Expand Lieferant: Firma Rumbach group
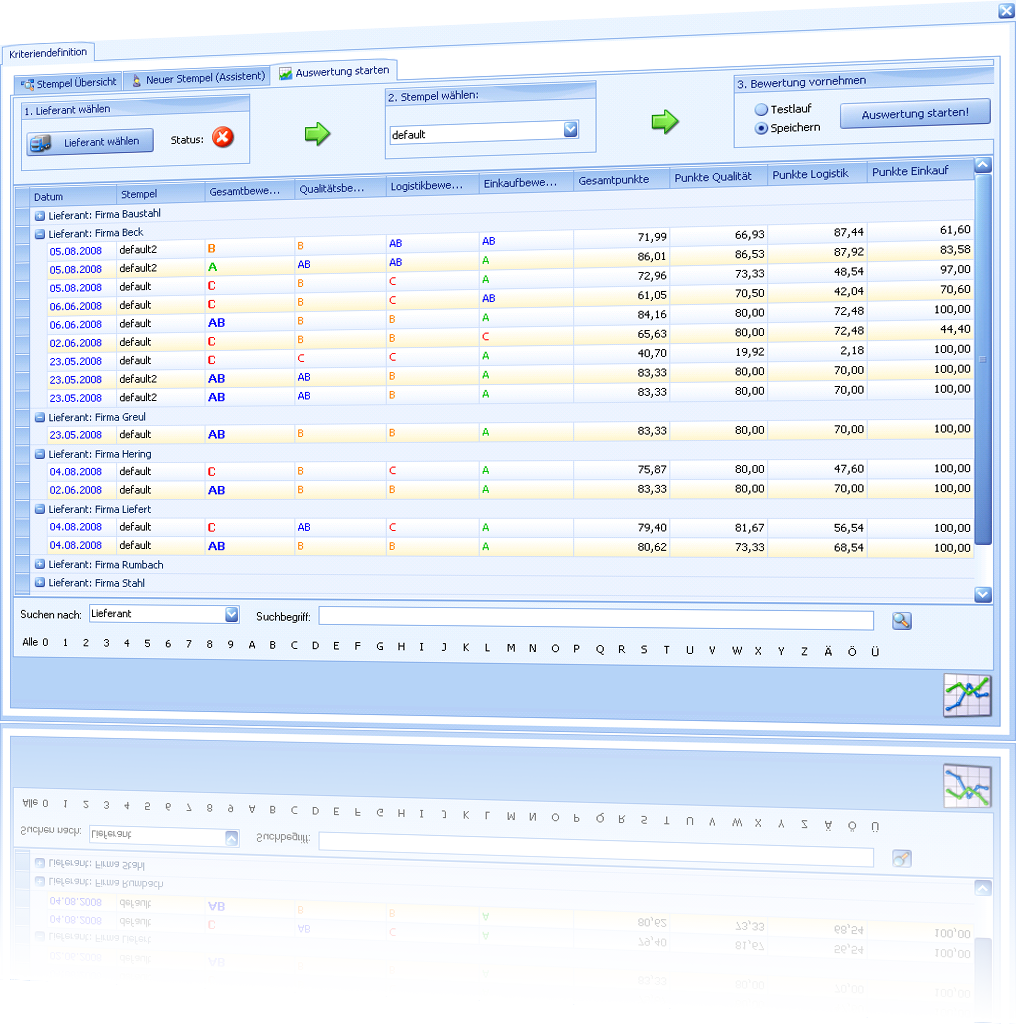The image size is (1016, 1024). point(40,564)
